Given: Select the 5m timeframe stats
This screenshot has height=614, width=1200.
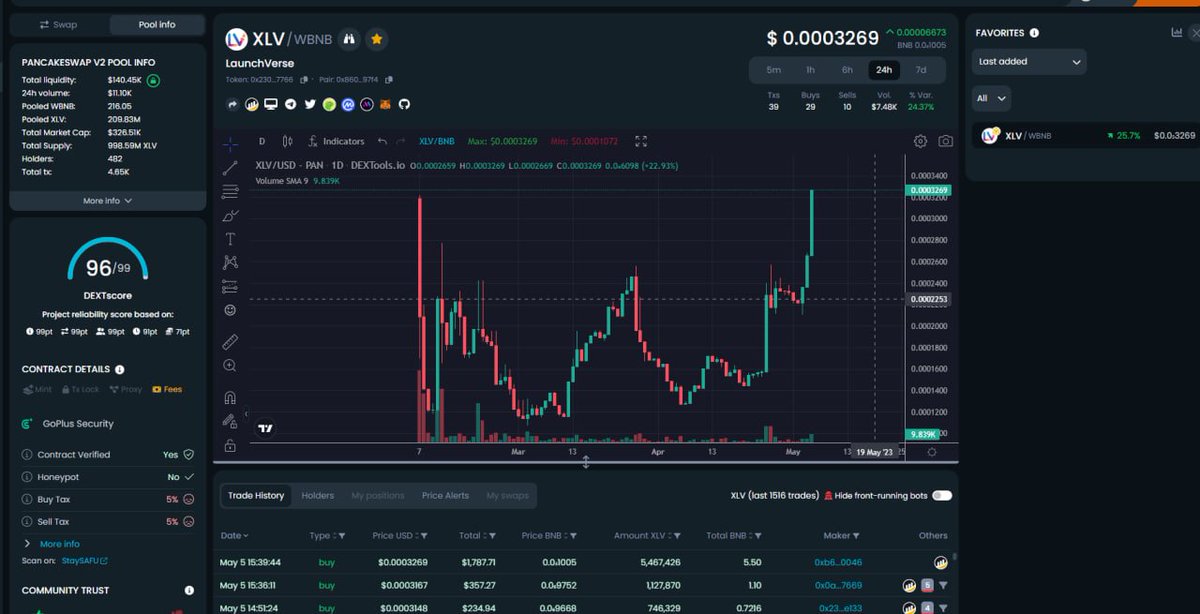Looking at the screenshot, I should [x=774, y=70].
